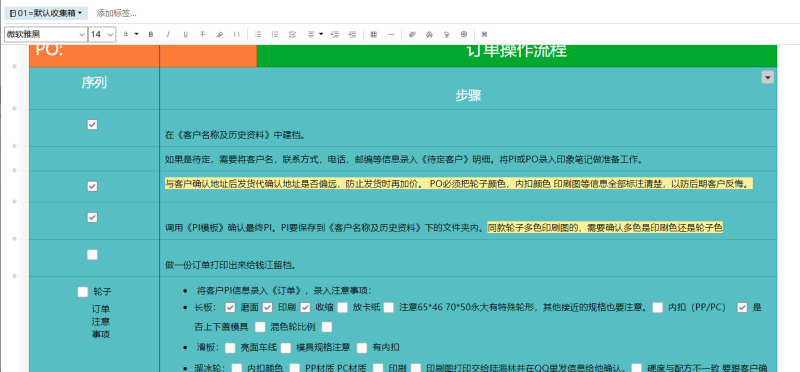
Task: Toggle bold formatting
Action: click(151, 34)
